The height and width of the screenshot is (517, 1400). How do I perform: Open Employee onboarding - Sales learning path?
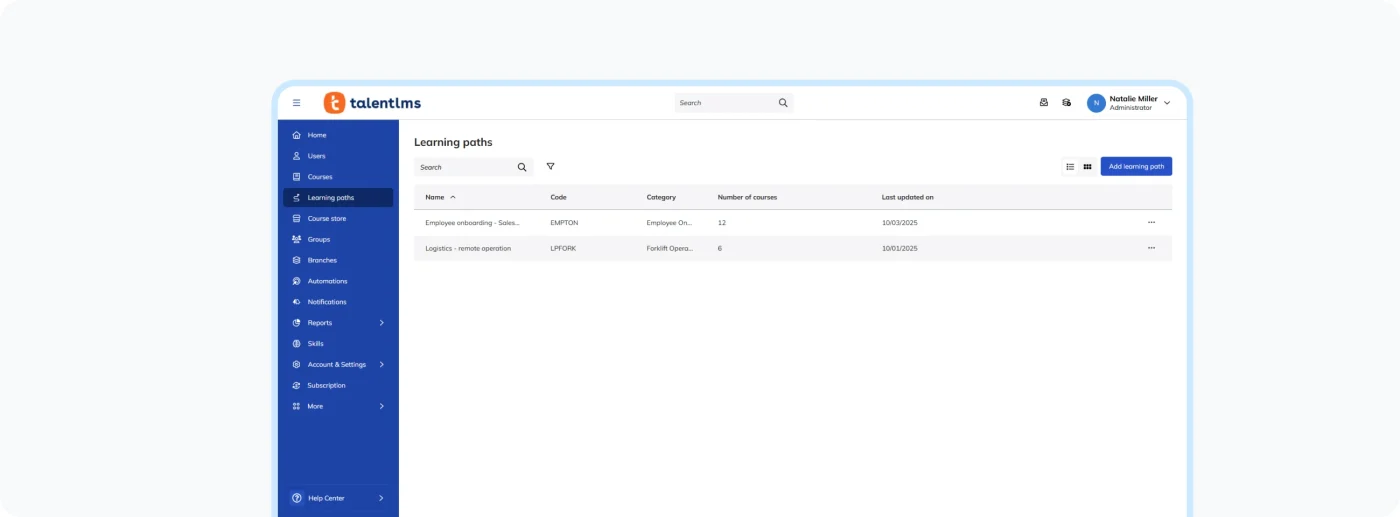[x=472, y=222]
